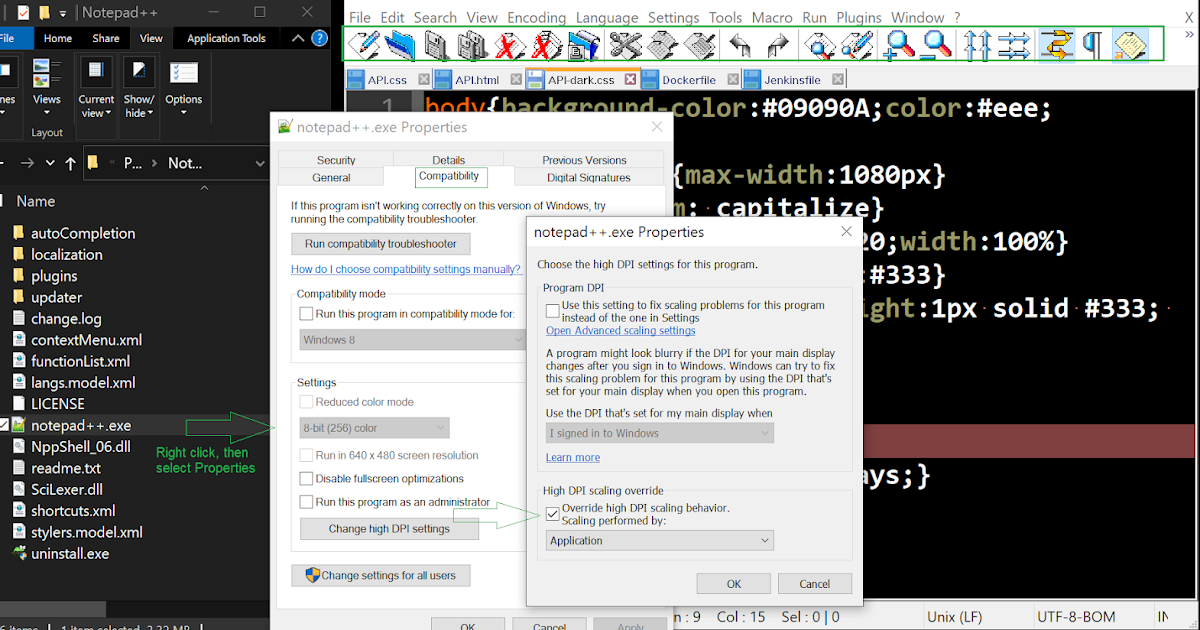Click Open Advanced scaling settings link
This screenshot has width=1200, height=630.
[x=620, y=330]
